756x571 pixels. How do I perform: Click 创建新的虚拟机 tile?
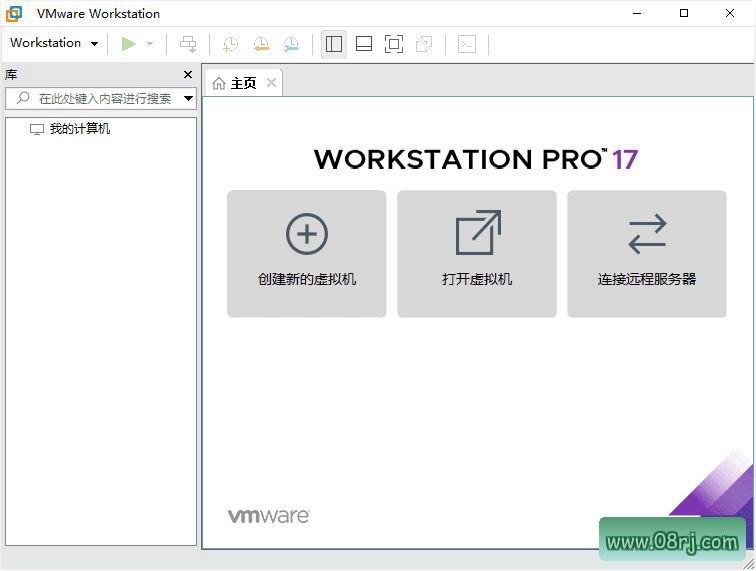[x=307, y=254]
